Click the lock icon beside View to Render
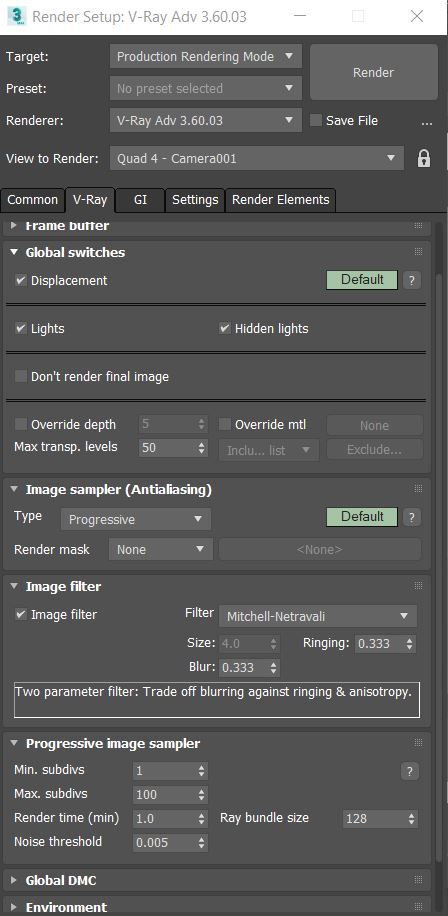The image size is (448, 916). tap(423, 158)
